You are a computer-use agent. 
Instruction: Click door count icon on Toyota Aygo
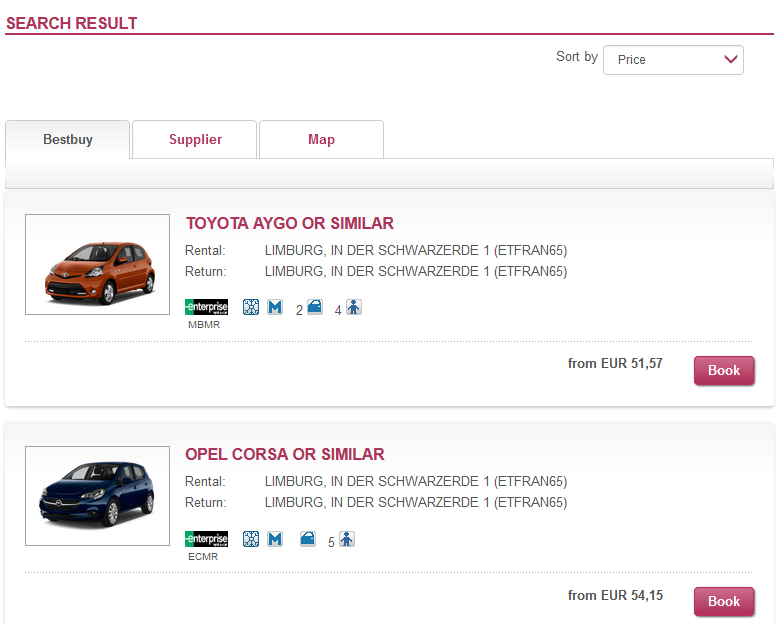tap(315, 307)
